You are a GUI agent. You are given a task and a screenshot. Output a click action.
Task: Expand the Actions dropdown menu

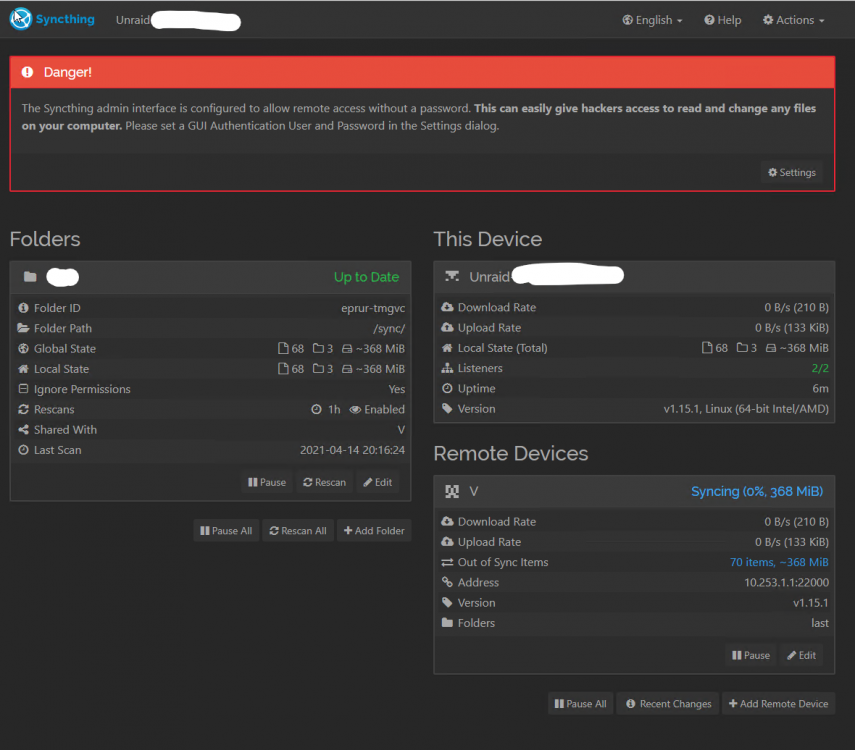coord(793,20)
